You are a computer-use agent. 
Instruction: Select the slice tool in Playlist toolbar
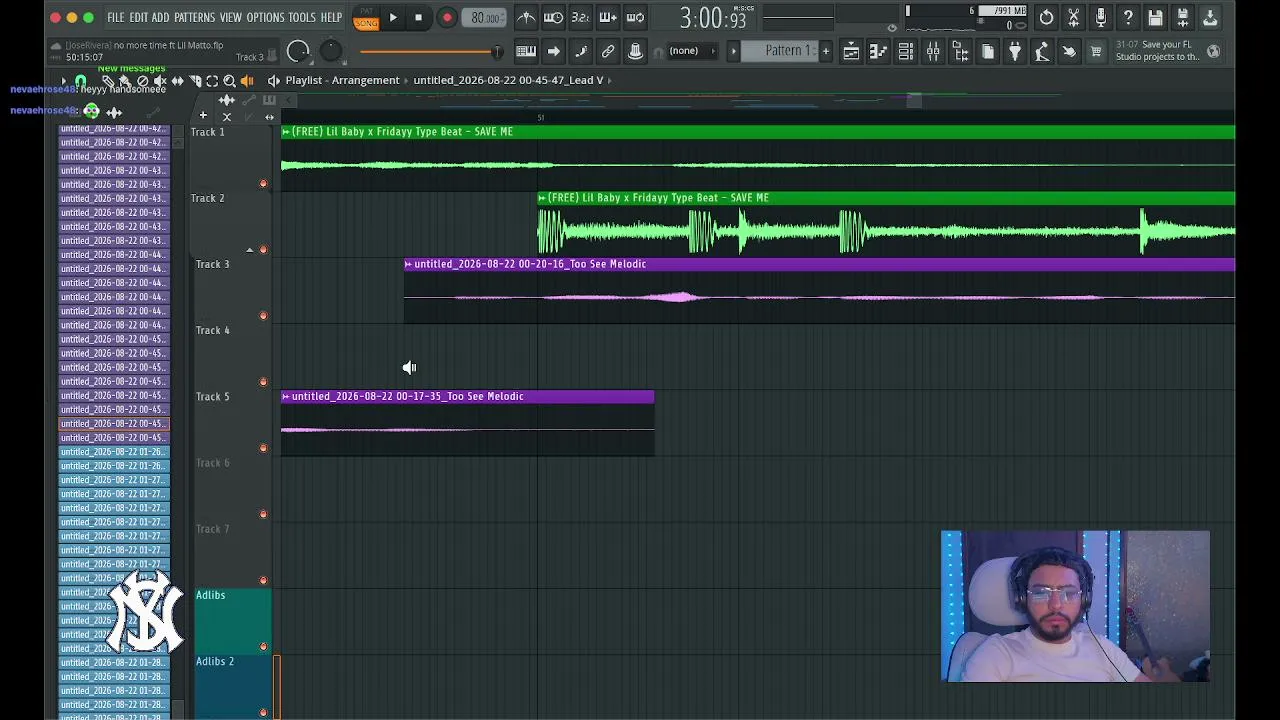tap(195, 81)
